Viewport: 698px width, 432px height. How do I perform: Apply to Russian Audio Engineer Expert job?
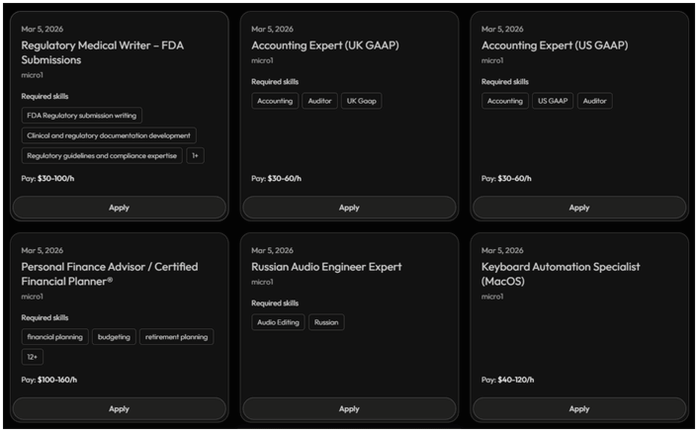349,409
